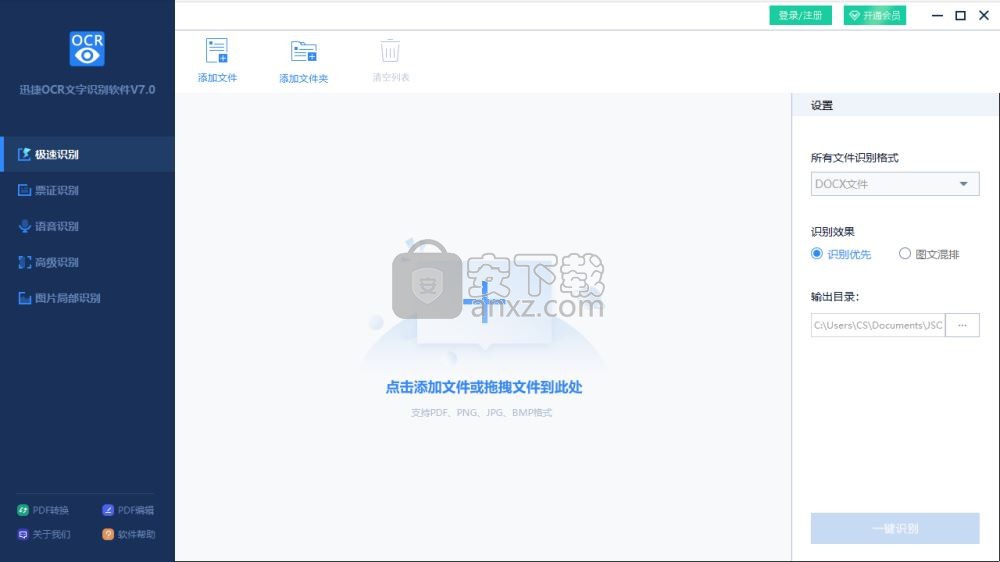1000x562 pixels.
Task: Click the 登录/注册 login button
Action: (x=800, y=15)
